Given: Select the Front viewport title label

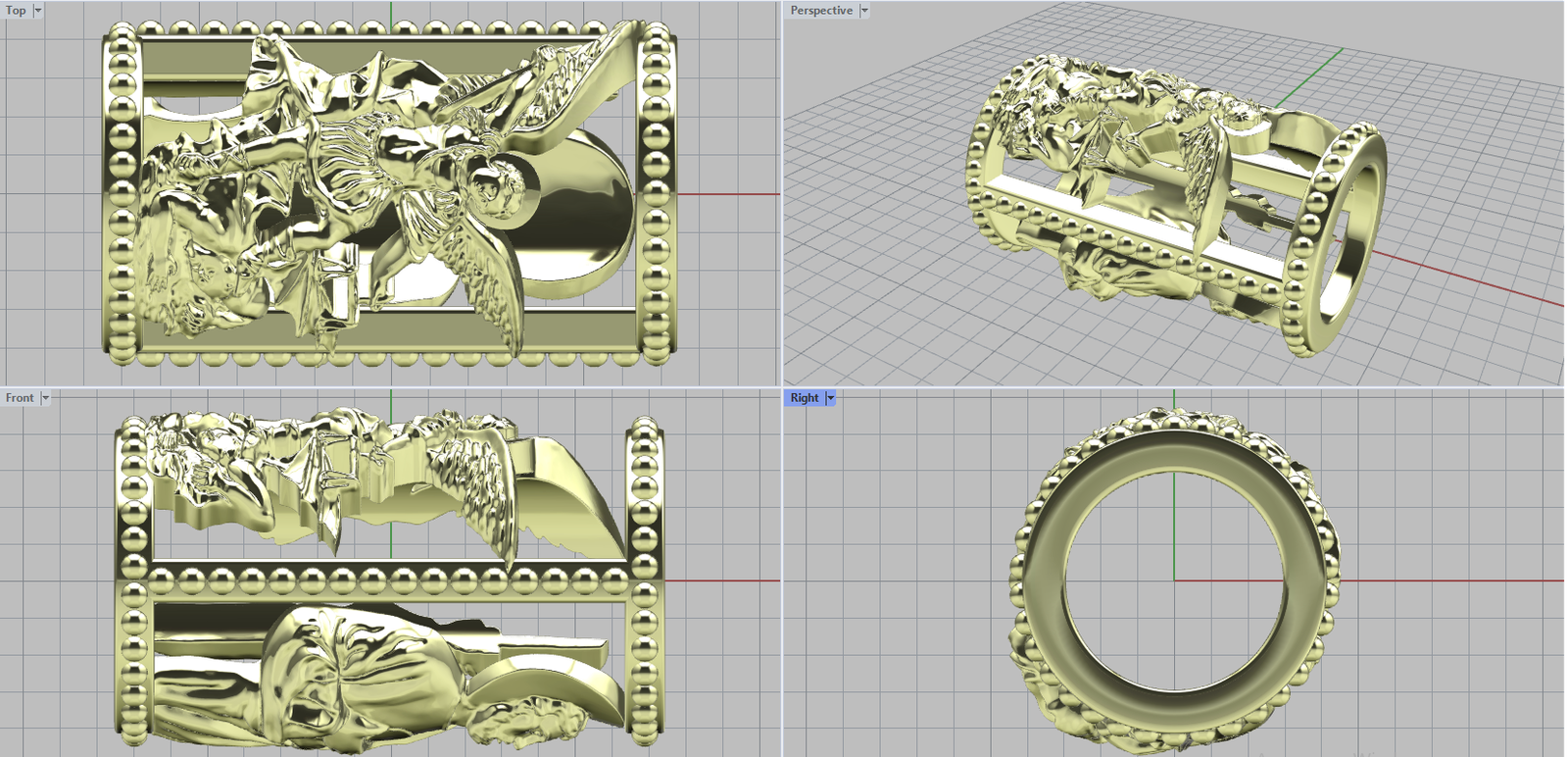Looking at the screenshot, I should (20, 398).
